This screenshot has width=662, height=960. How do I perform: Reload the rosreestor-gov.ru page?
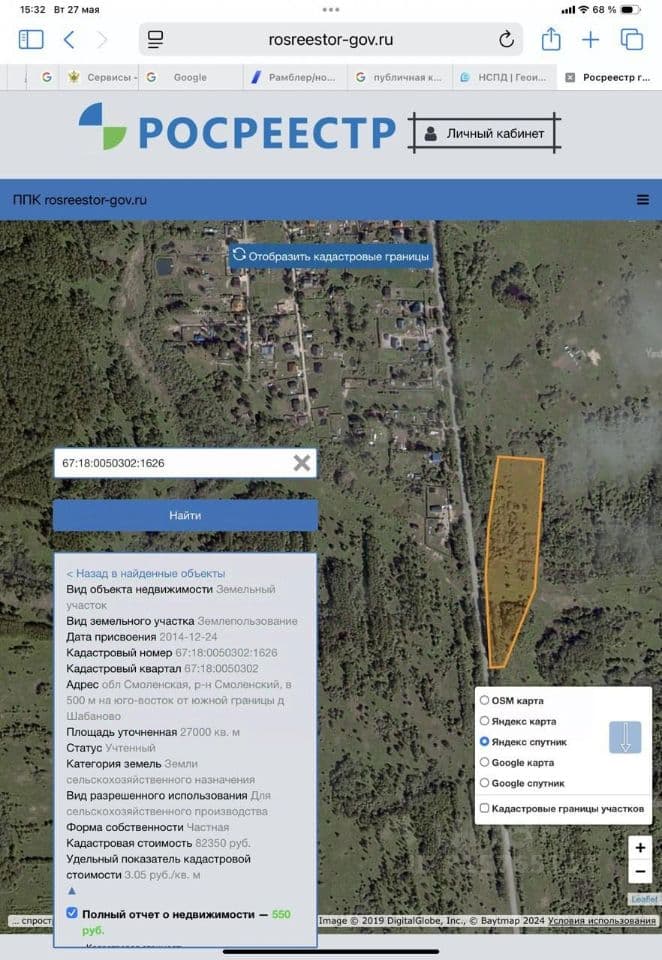pos(506,40)
